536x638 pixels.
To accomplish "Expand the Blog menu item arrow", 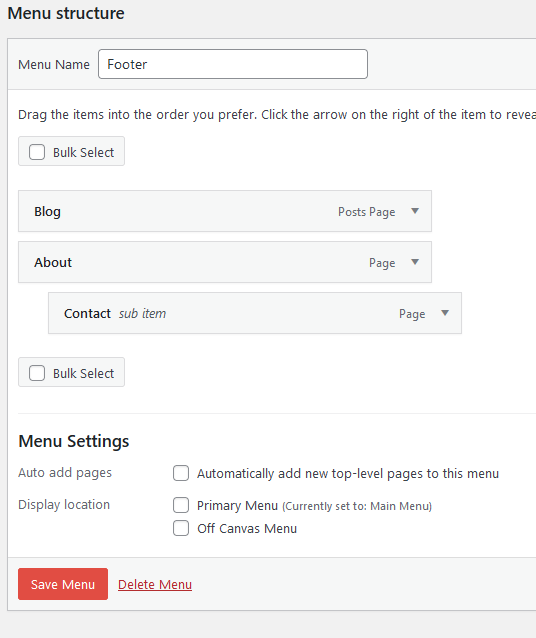I will [x=415, y=211].
